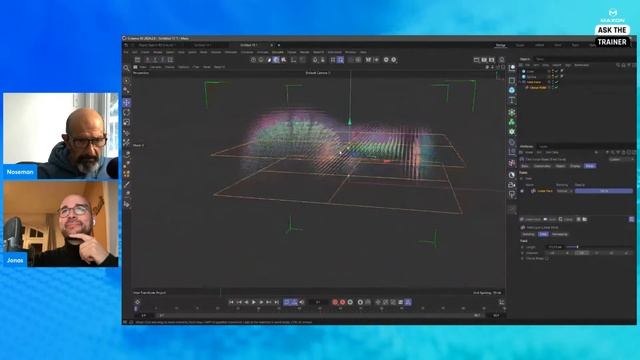Select the Move tool in left toolbar
The height and width of the screenshot is (360, 640).
pos(127,102)
